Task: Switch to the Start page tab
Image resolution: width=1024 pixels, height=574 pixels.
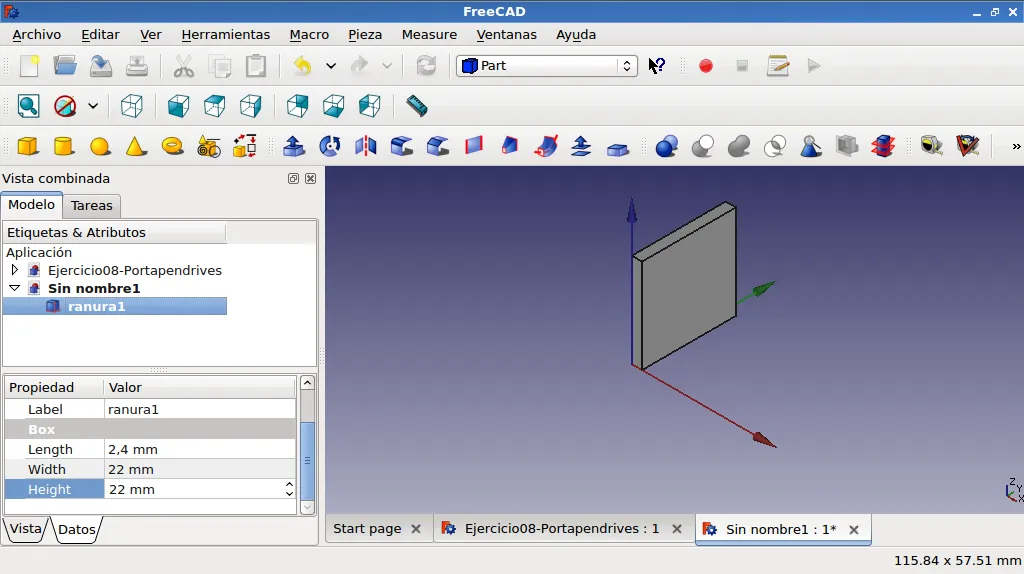Action: coord(367,529)
